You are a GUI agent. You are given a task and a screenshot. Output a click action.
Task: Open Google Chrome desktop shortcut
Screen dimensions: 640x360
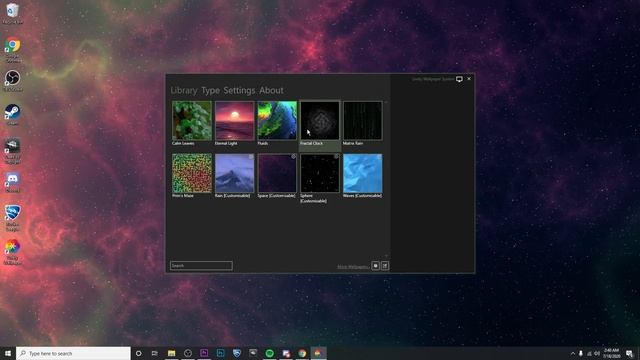pos(13,48)
